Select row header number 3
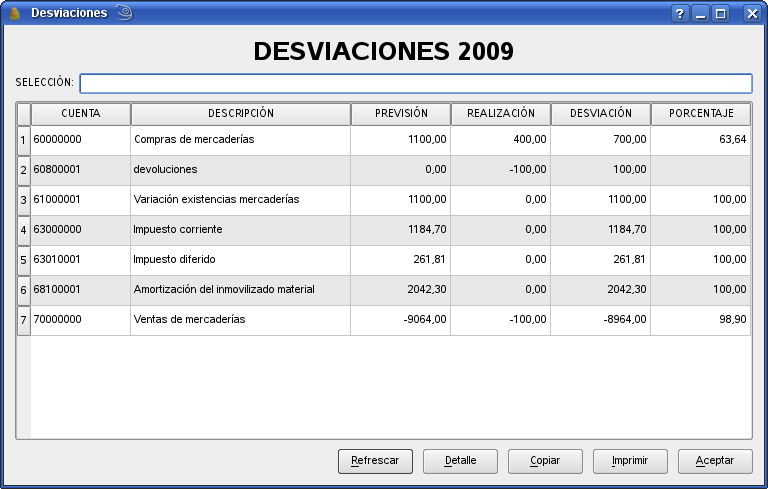Image resolution: width=768 pixels, height=489 pixels. click(x=24, y=200)
